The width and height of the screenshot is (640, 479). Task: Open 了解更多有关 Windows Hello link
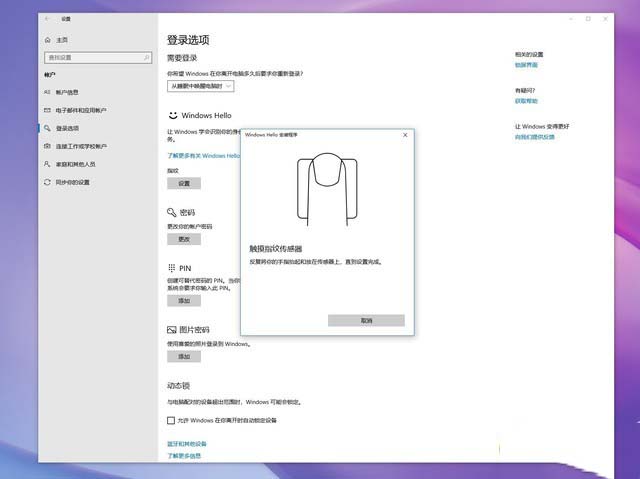tap(204, 155)
